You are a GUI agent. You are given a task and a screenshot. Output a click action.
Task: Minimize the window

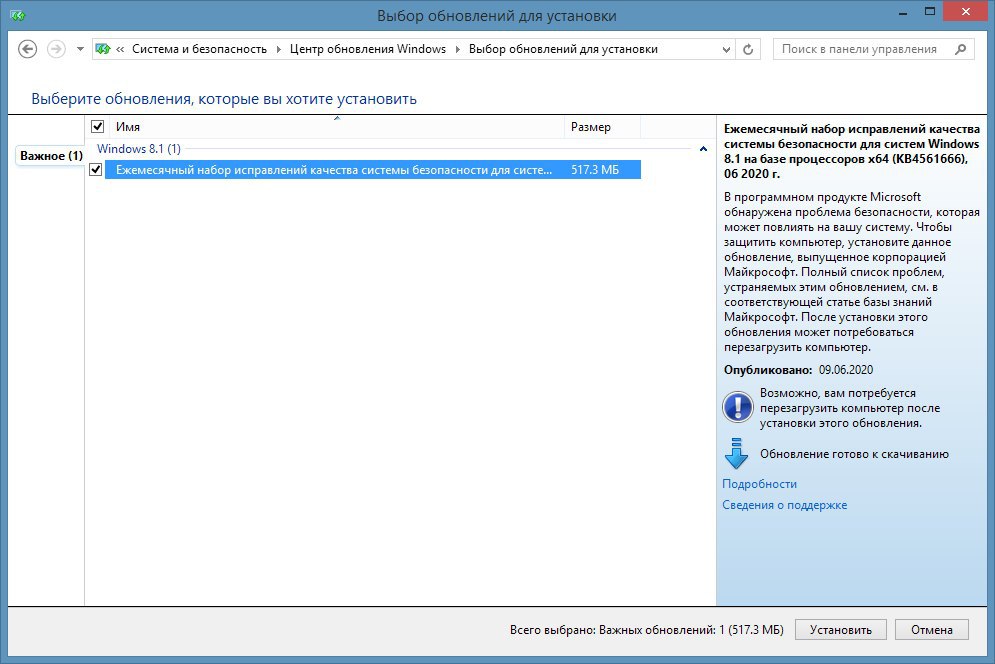click(902, 13)
